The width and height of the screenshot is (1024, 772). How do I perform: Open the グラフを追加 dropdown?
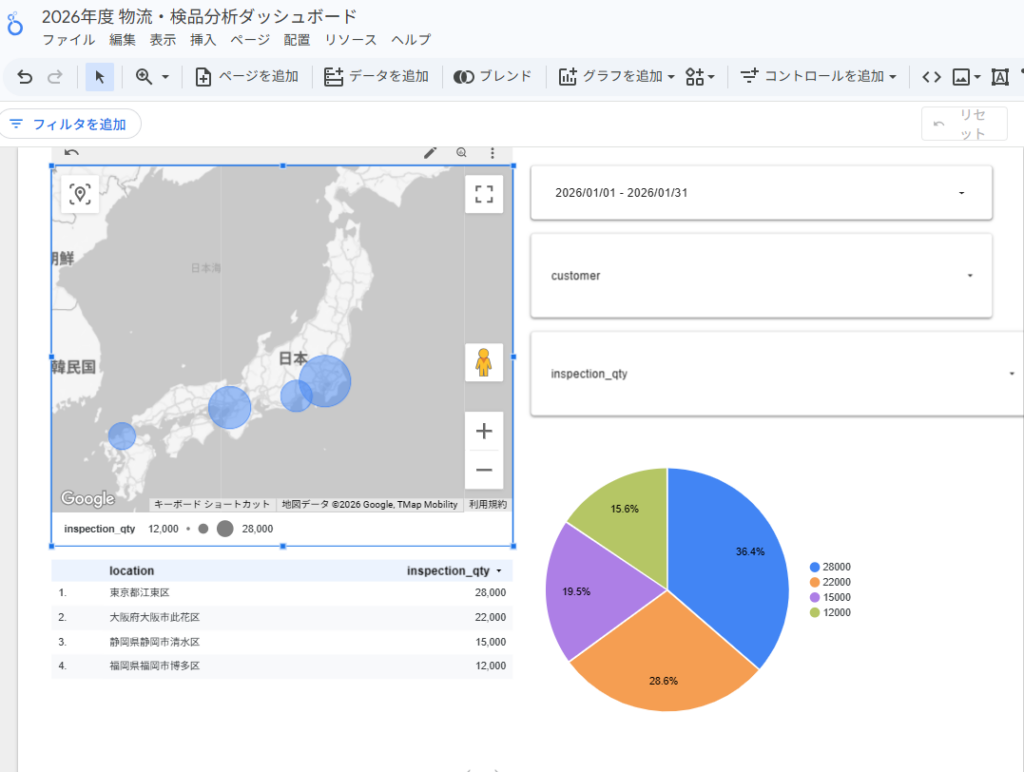click(x=617, y=77)
